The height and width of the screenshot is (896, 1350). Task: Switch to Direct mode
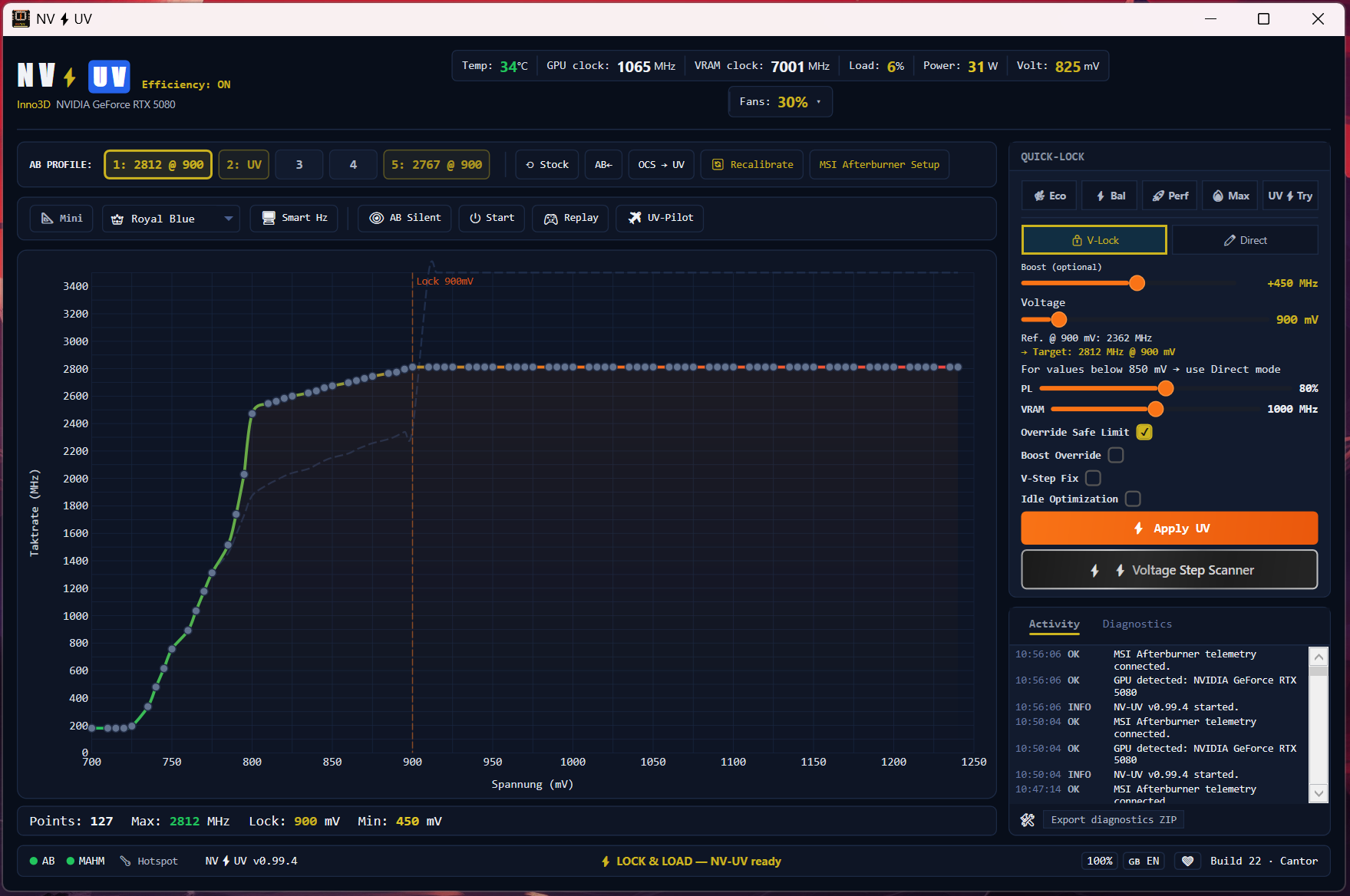(x=1245, y=240)
